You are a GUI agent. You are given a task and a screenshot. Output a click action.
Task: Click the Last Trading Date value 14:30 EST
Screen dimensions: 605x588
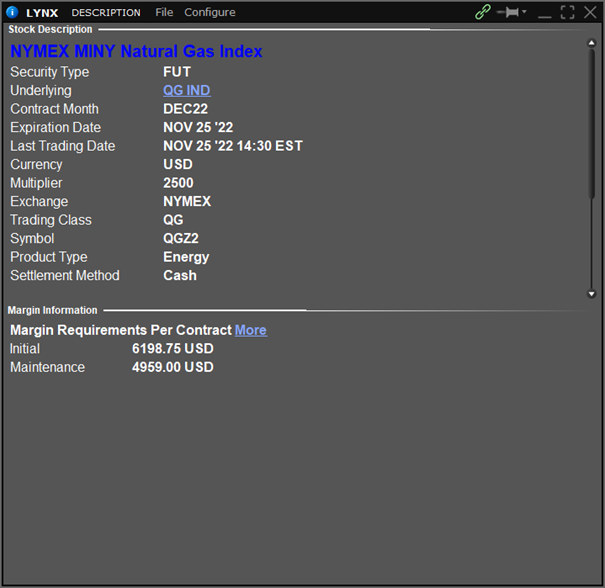[269, 146]
